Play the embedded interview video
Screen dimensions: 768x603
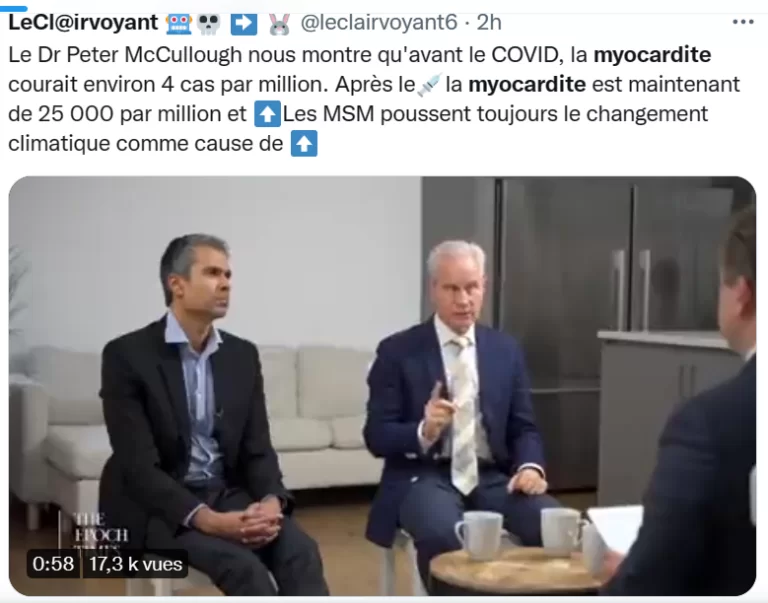(x=382, y=386)
